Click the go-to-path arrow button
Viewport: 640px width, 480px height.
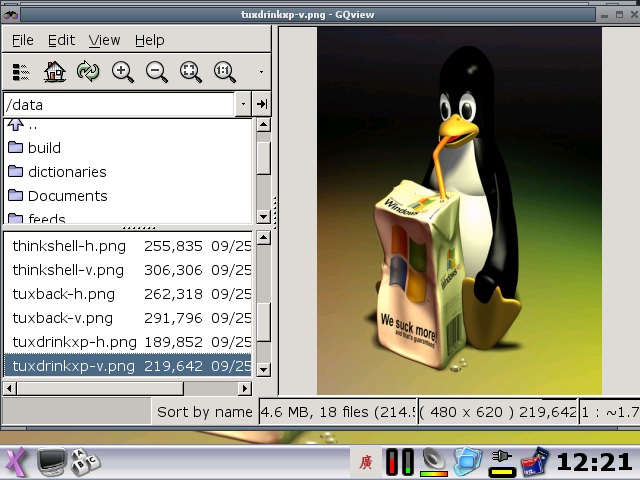coord(261,104)
